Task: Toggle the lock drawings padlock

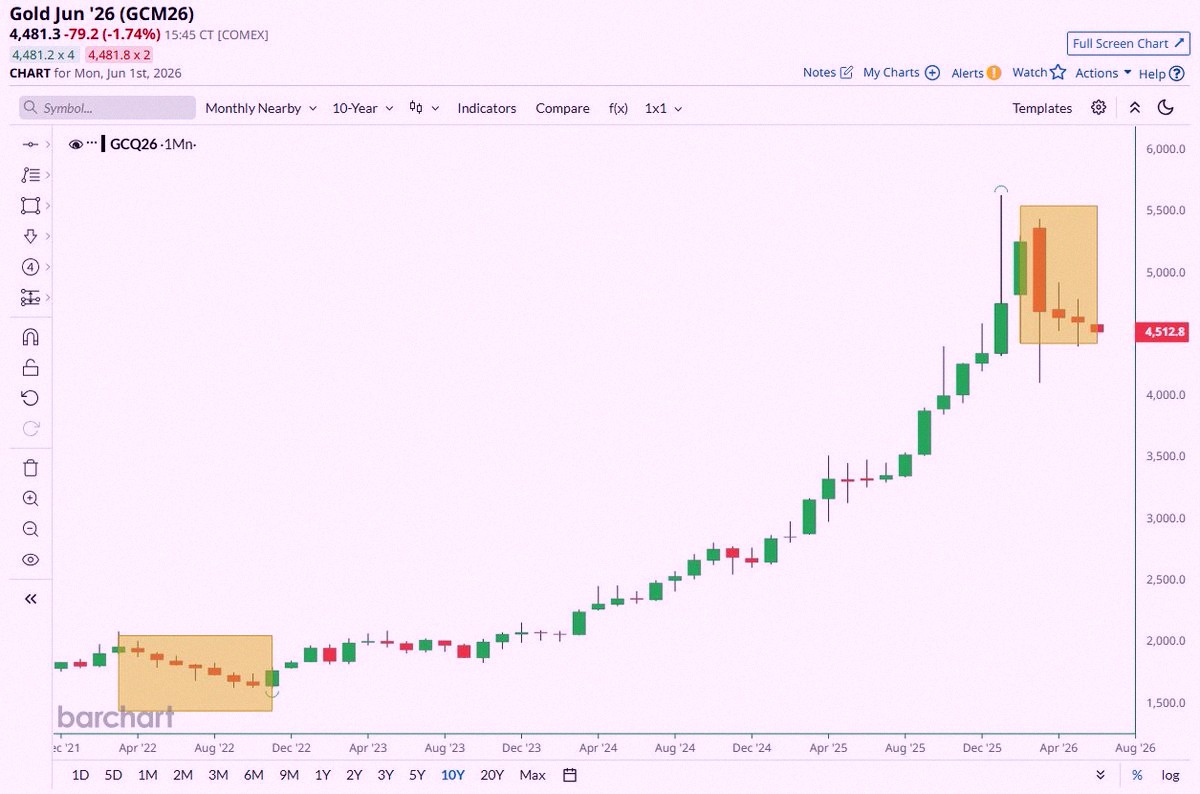Action: pos(30,367)
